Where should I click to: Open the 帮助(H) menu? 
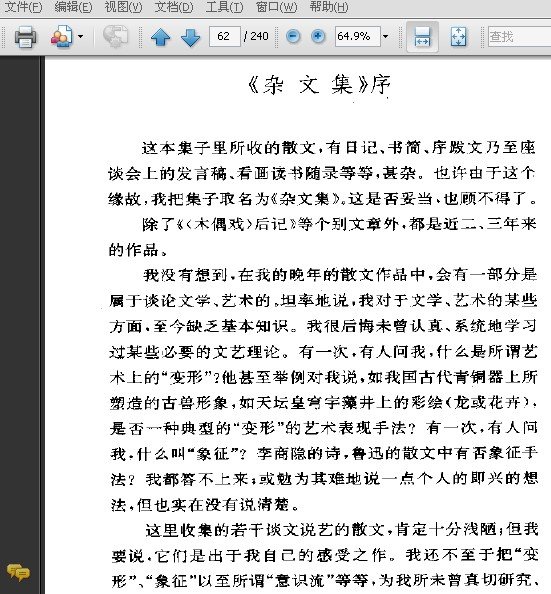click(329, 7)
